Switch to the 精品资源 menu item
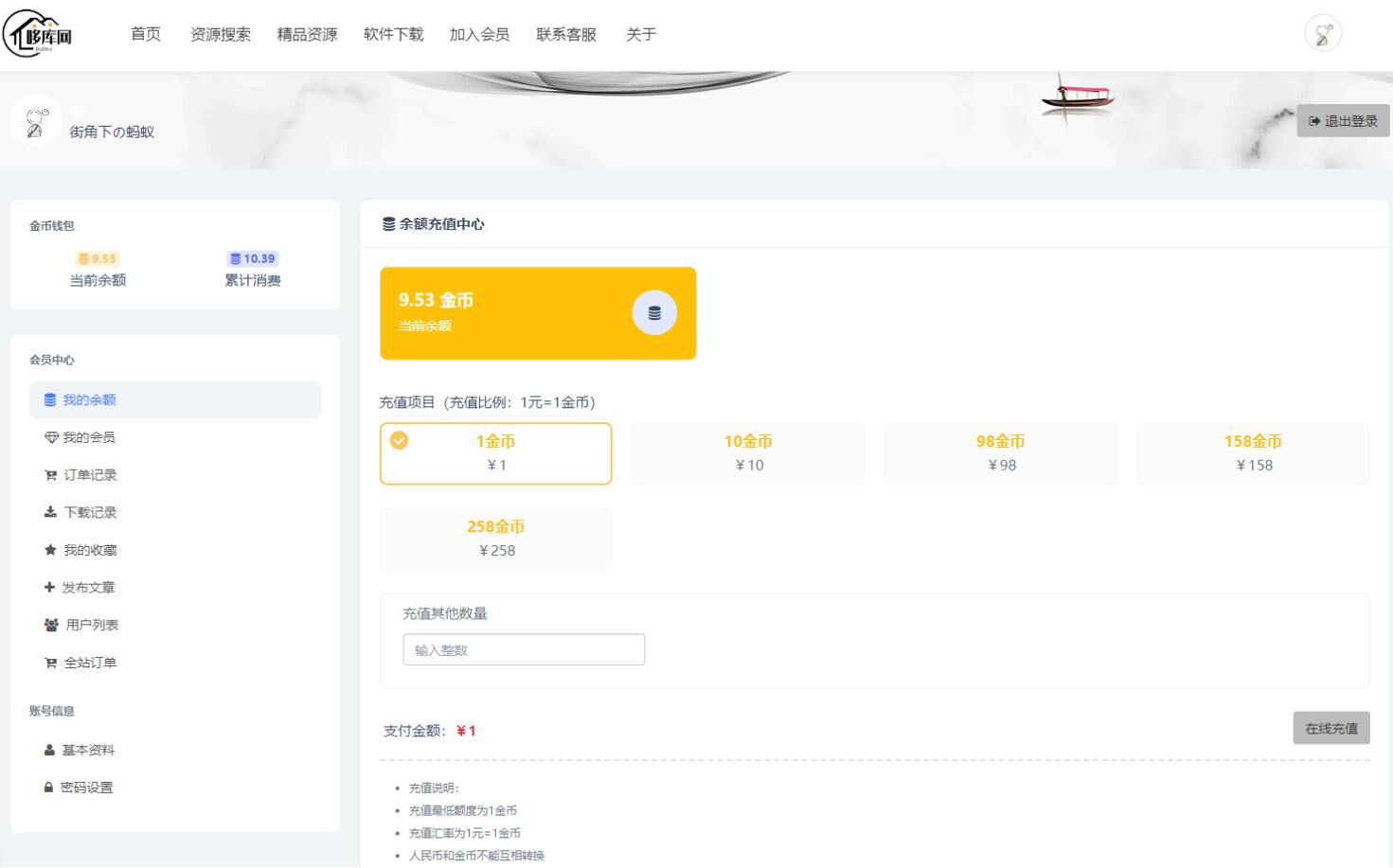The height and width of the screenshot is (868, 1393). [x=309, y=33]
